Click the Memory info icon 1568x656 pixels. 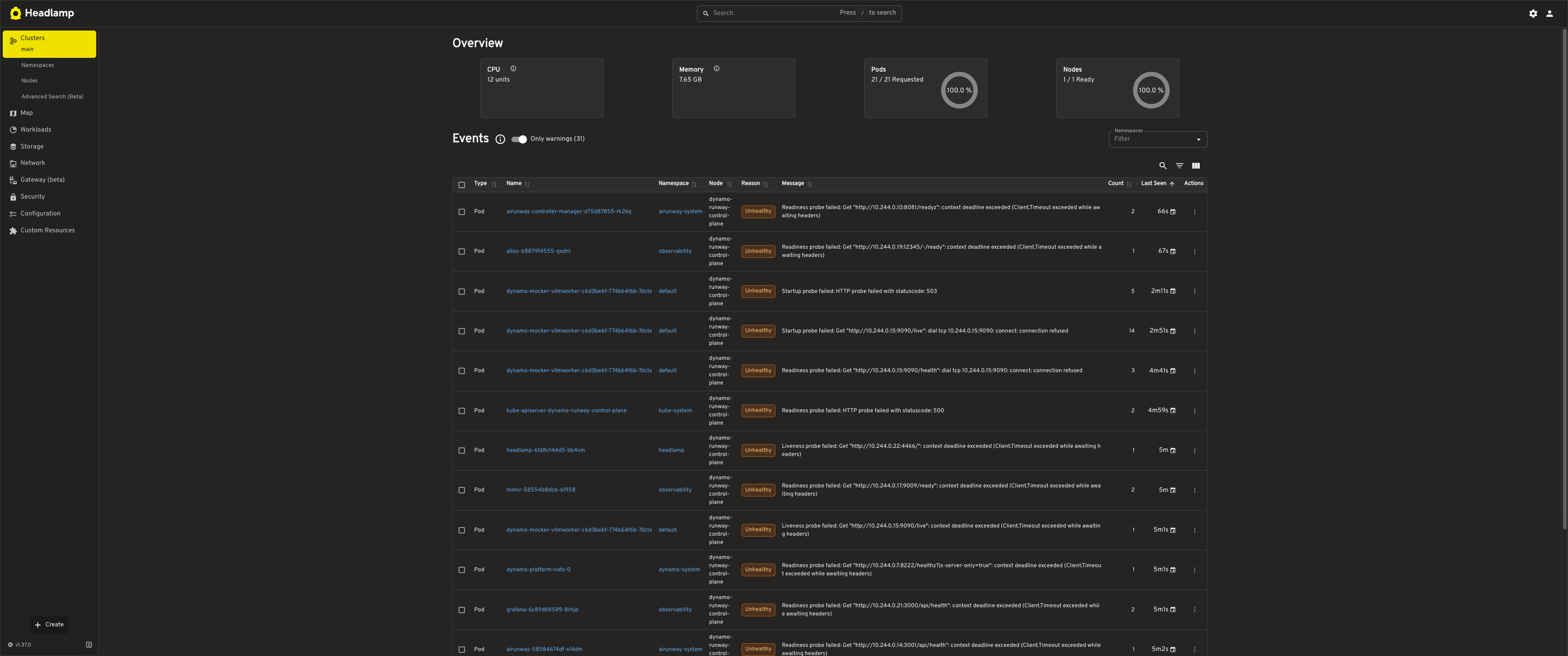click(x=717, y=69)
